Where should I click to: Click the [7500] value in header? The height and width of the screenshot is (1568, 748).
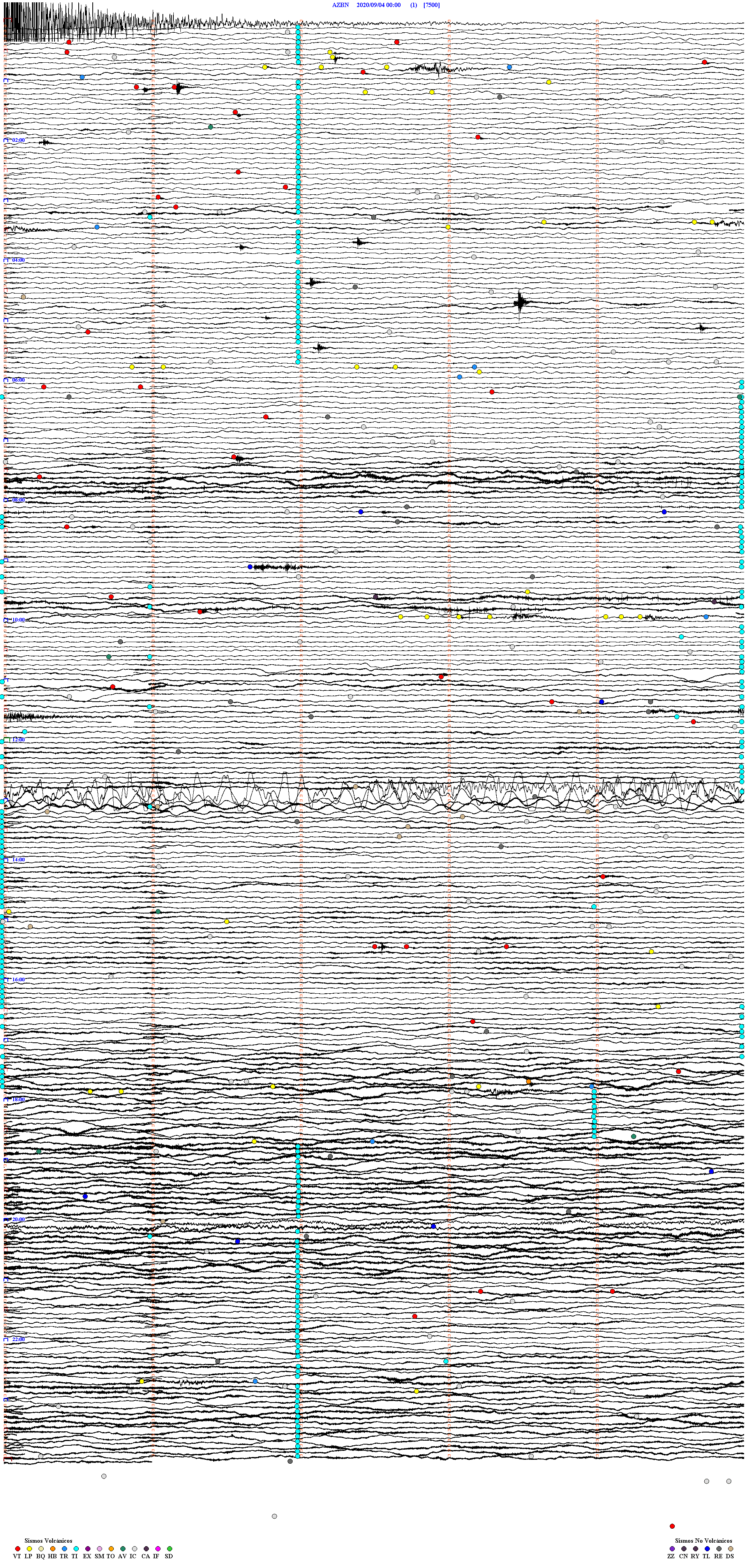431,5
